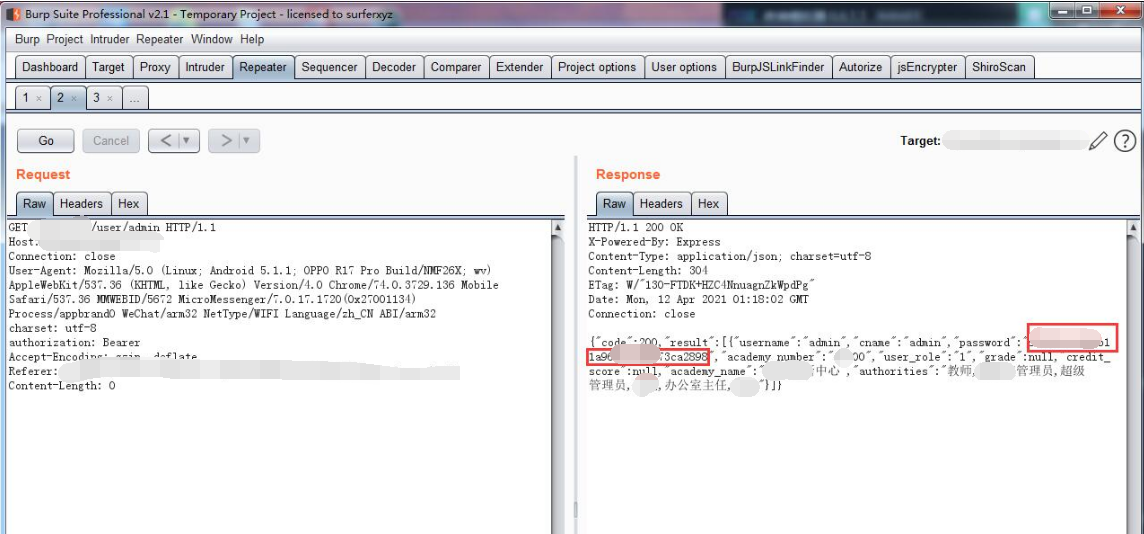Open the ShiroScan tab
This screenshot has height=534, width=1144.
999,67
